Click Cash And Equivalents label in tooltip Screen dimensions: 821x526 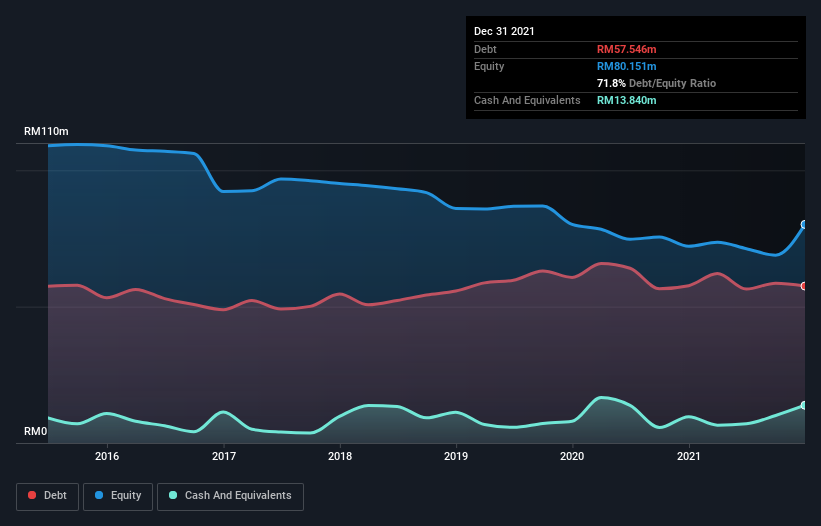527,100
